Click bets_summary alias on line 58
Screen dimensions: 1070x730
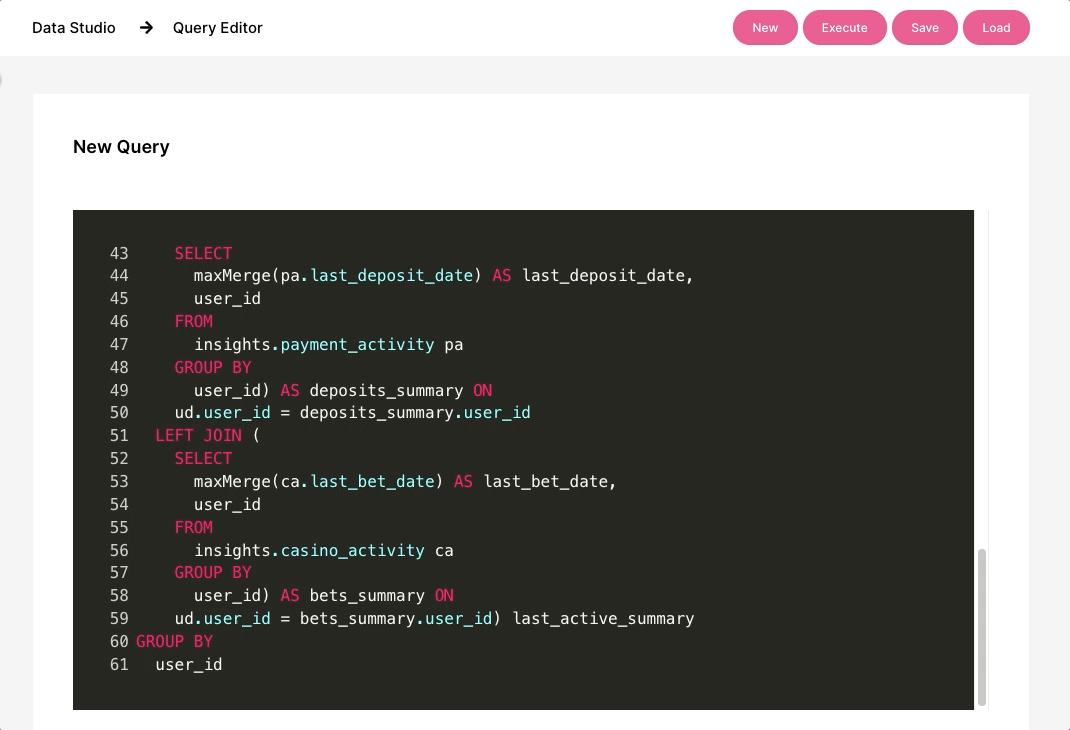tap(367, 596)
